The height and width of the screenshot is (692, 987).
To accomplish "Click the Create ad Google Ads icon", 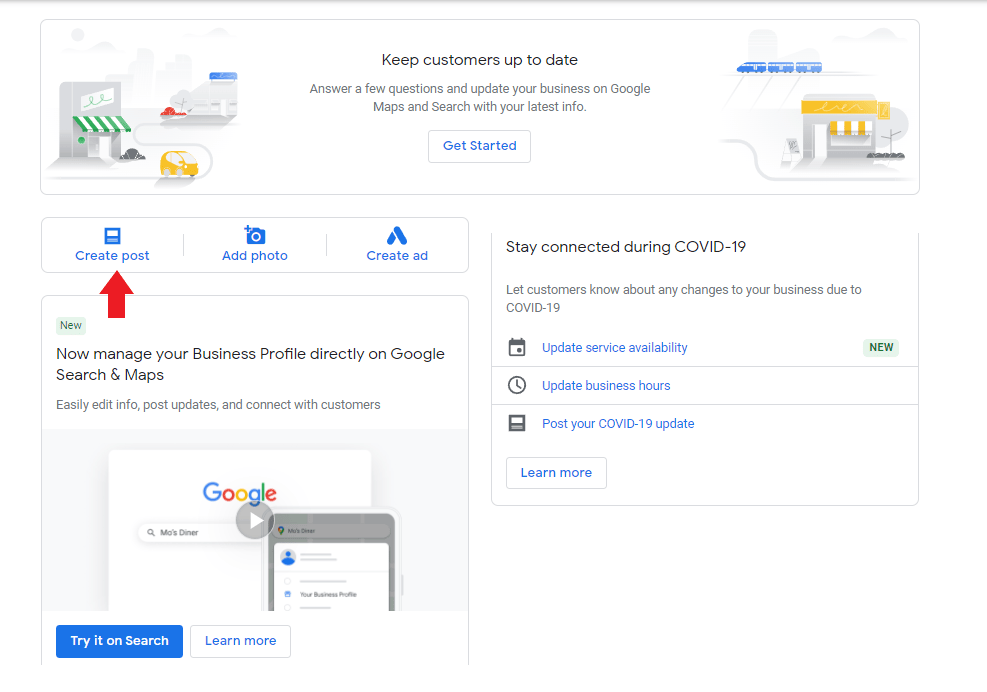I will click(397, 236).
